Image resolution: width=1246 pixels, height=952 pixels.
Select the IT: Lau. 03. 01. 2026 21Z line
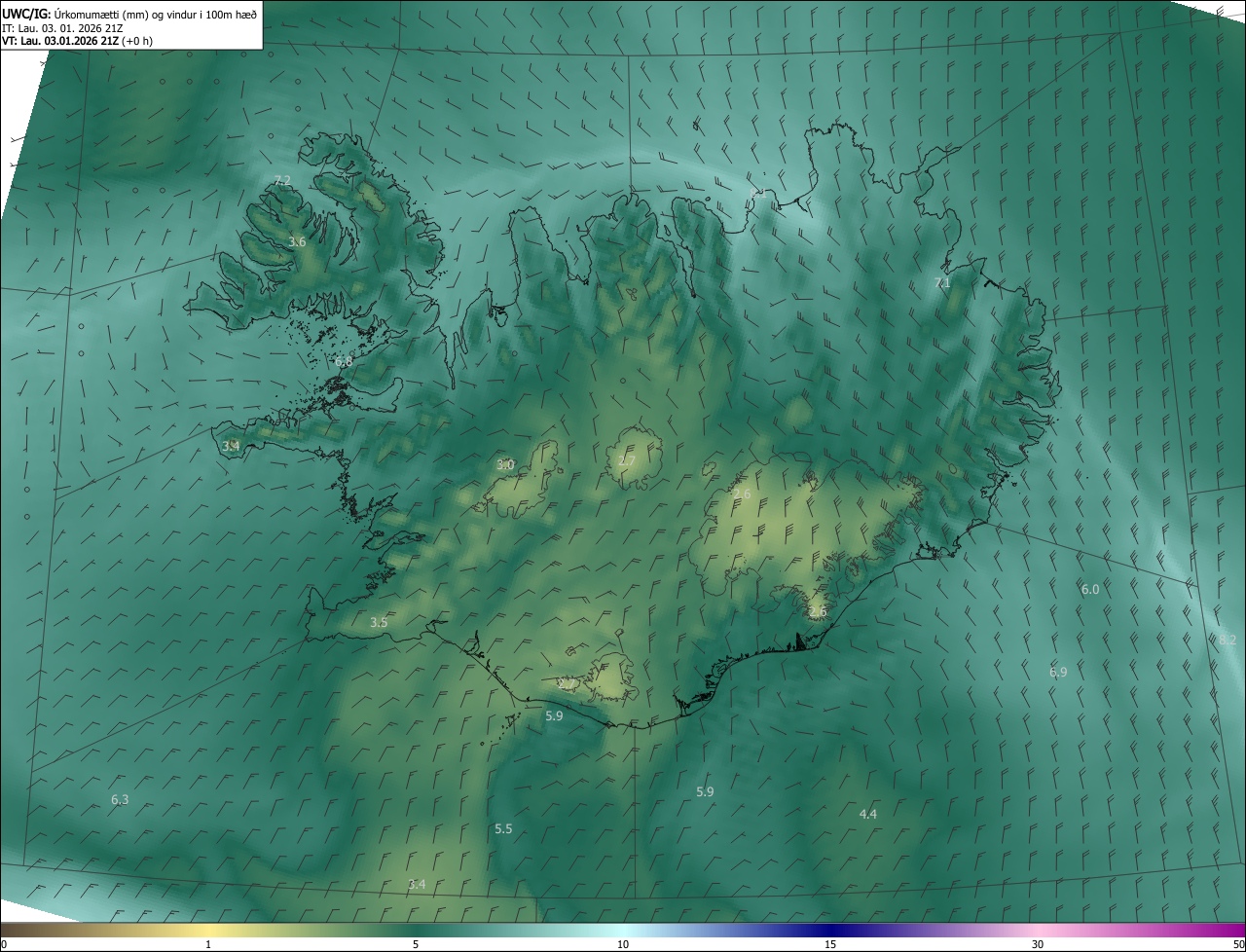[x=63, y=27]
